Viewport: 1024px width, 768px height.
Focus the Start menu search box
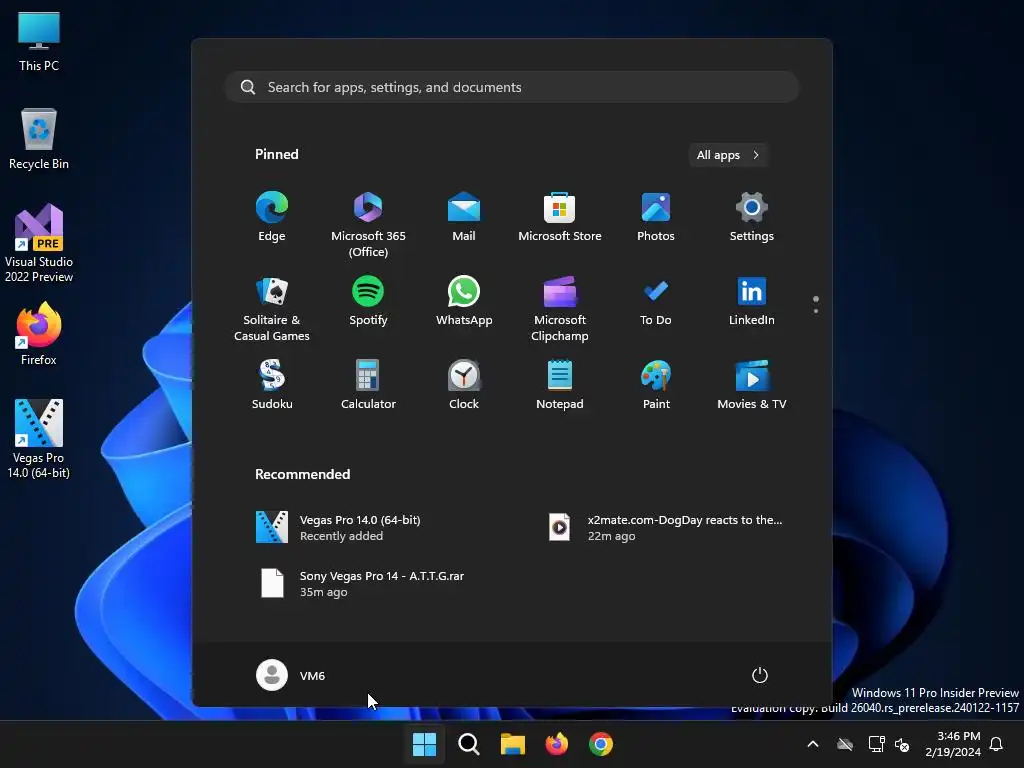click(x=512, y=88)
